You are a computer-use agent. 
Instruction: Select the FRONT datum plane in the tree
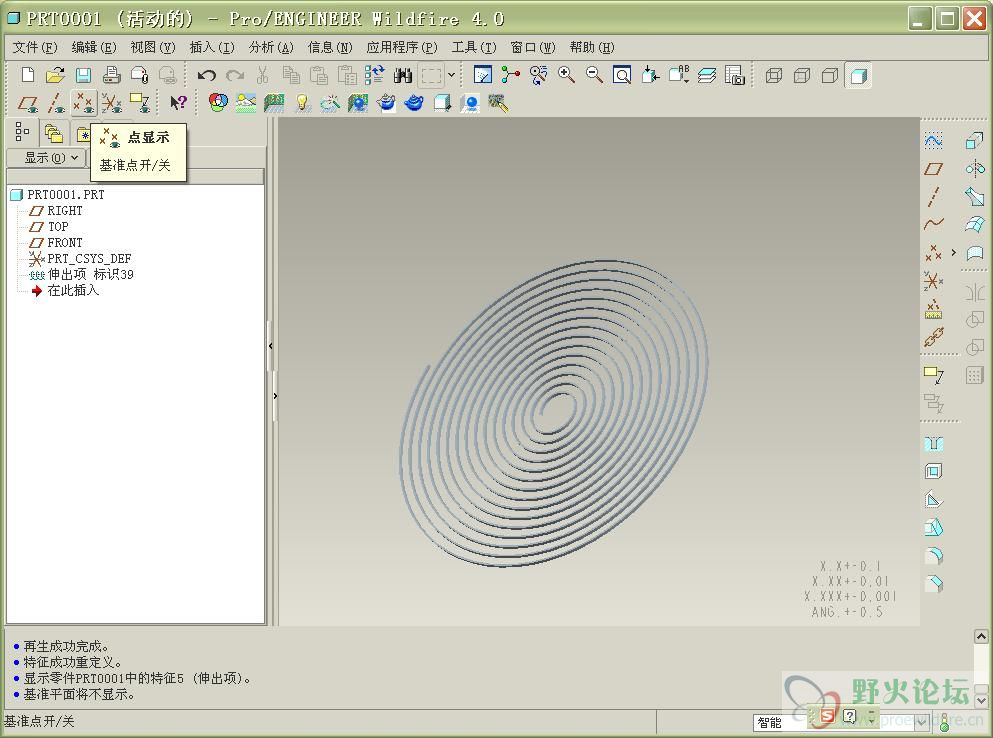click(x=65, y=242)
